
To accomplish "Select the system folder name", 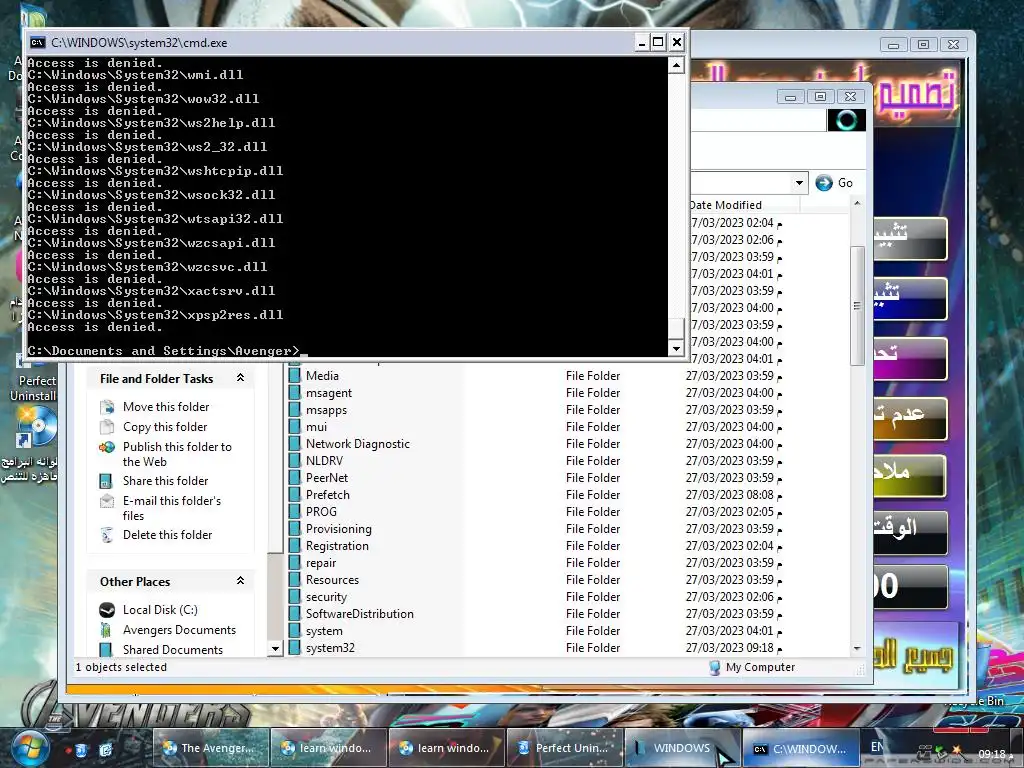I will (x=324, y=631).
